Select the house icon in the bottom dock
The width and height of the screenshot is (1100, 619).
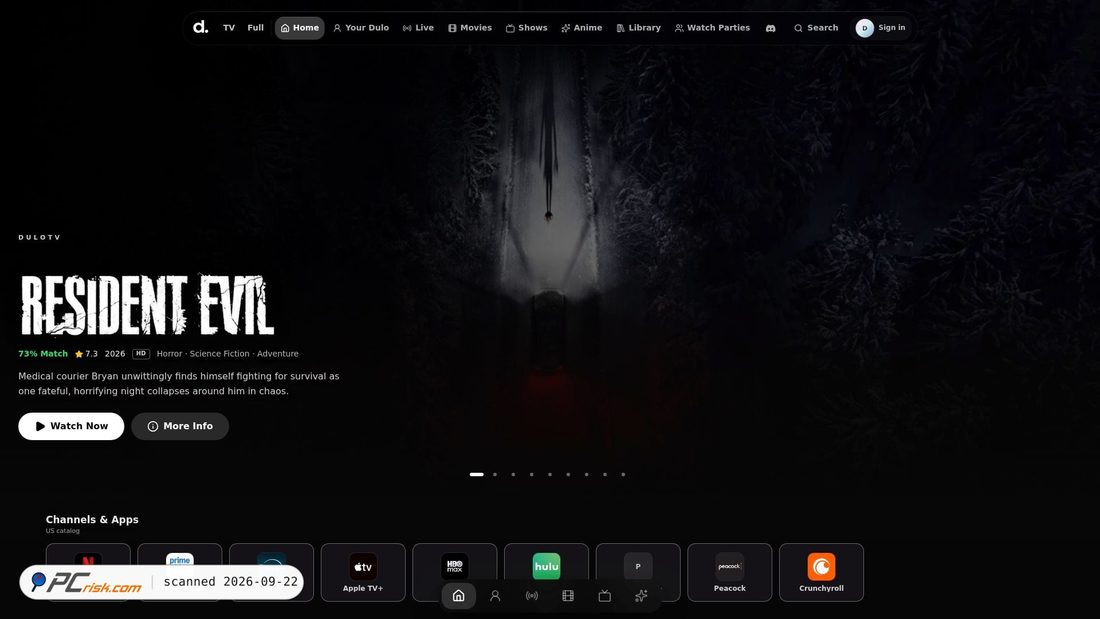click(x=458, y=596)
